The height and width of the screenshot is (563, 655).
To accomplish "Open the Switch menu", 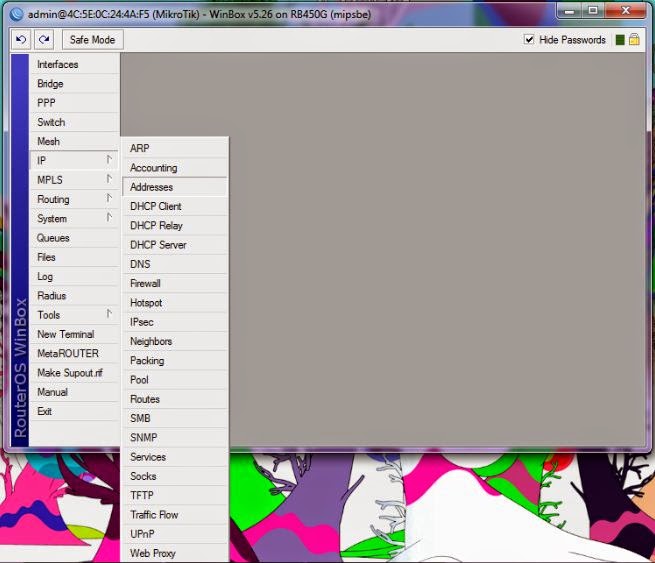I will (75, 122).
